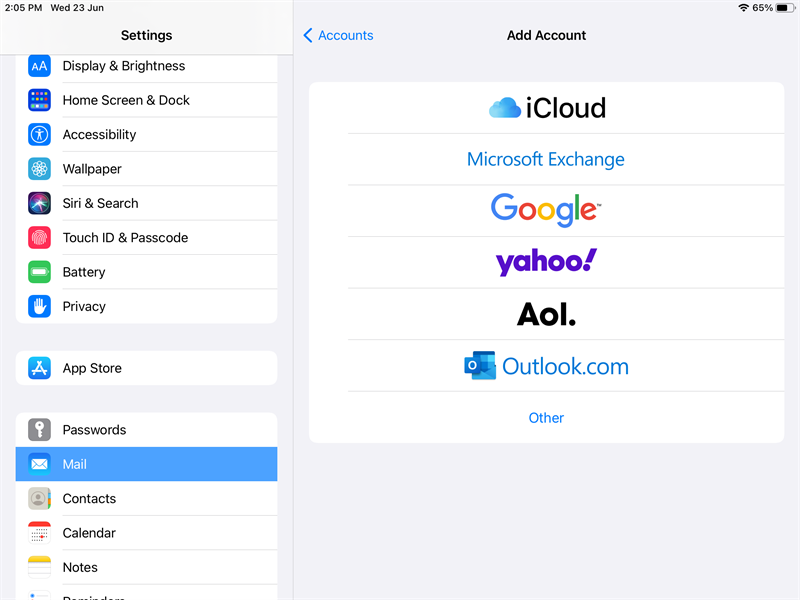
Task: Choose iCloud account type
Action: click(546, 108)
